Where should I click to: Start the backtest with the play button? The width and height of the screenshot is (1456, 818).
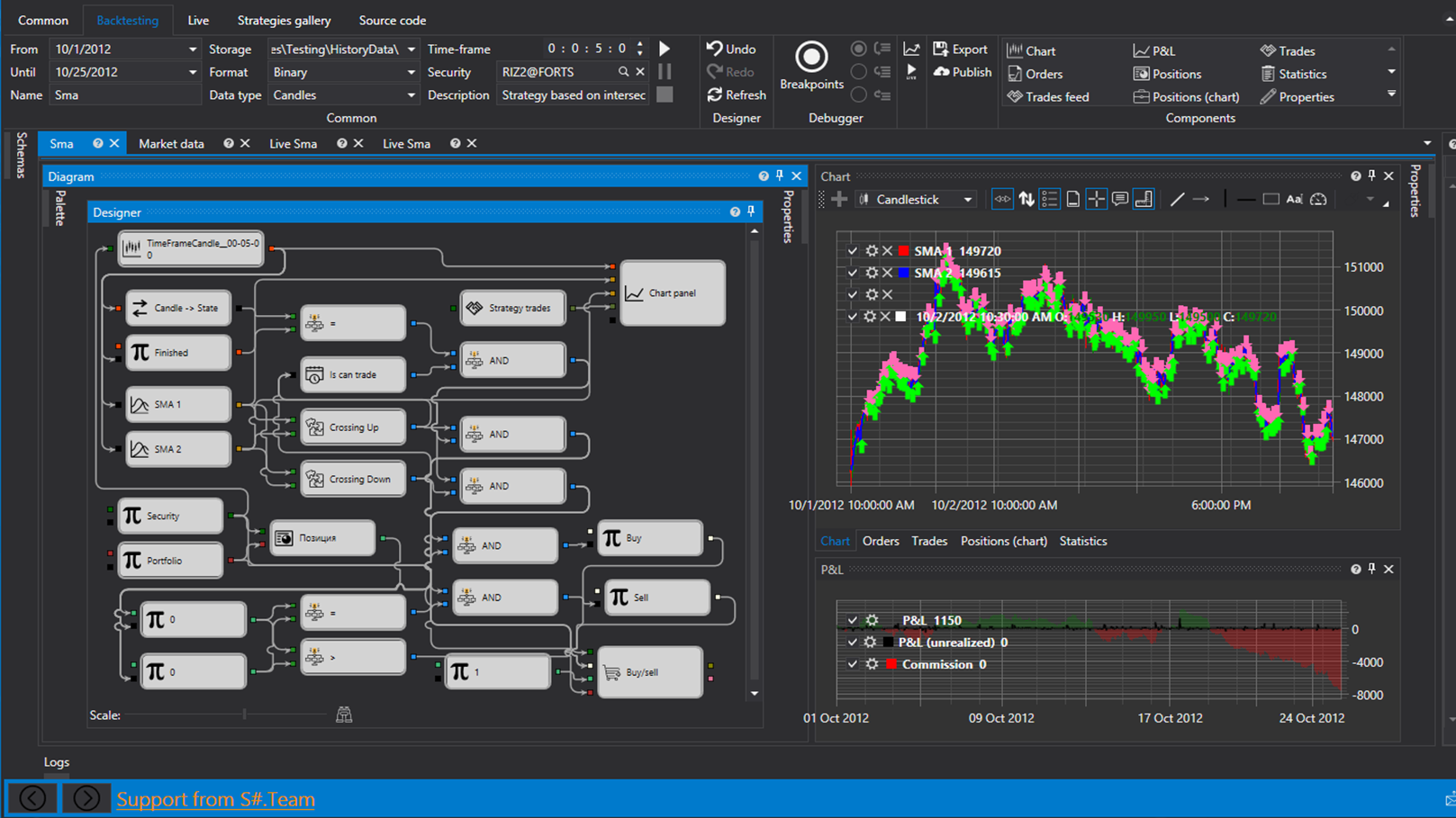pos(665,49)
